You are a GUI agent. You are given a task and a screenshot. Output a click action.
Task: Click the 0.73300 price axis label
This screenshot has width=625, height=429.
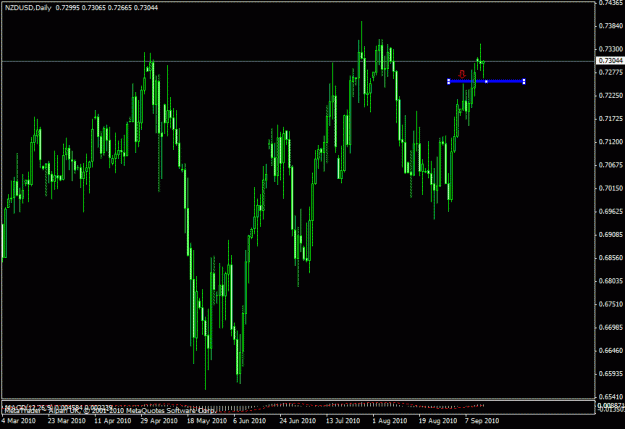tap(611, 49)
